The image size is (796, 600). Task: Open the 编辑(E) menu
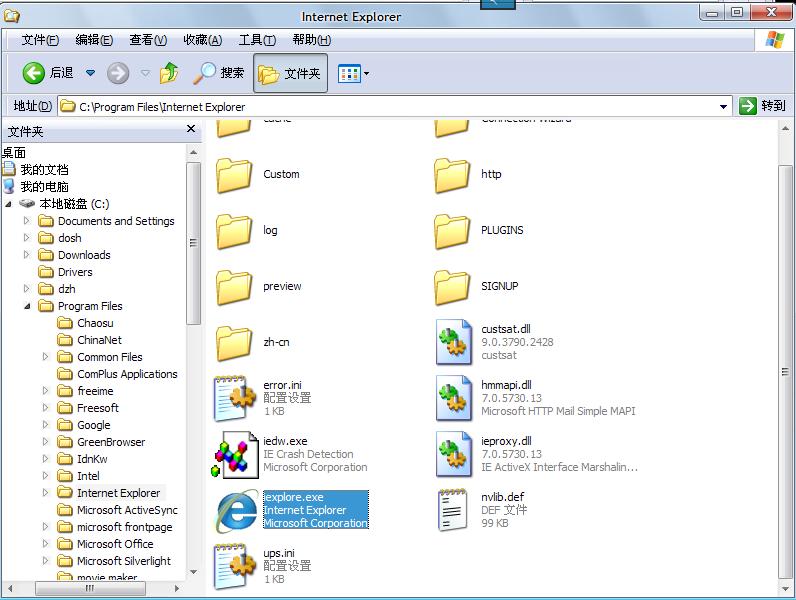(94, 40)
